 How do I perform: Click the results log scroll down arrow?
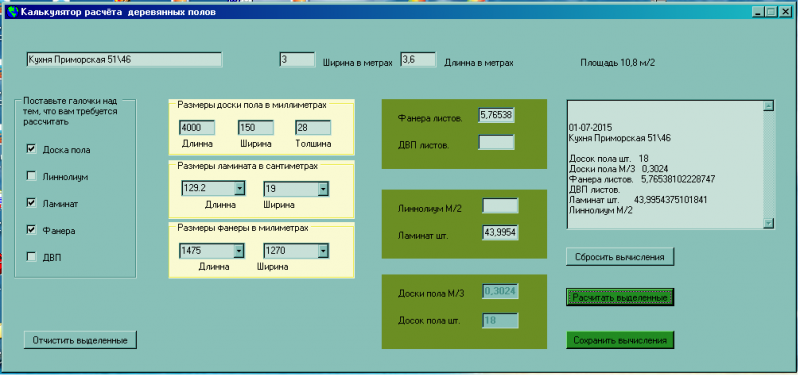pos(768,223)
